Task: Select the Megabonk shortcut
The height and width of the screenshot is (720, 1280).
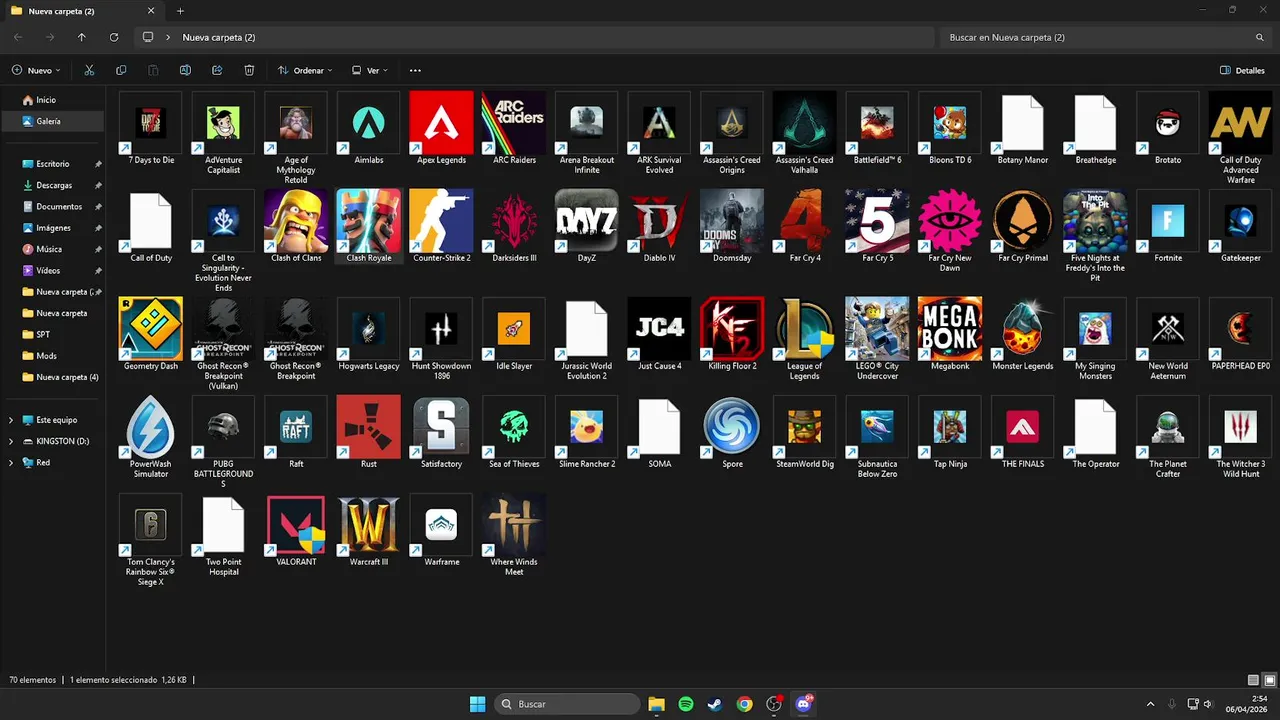Action: point(950,335)
